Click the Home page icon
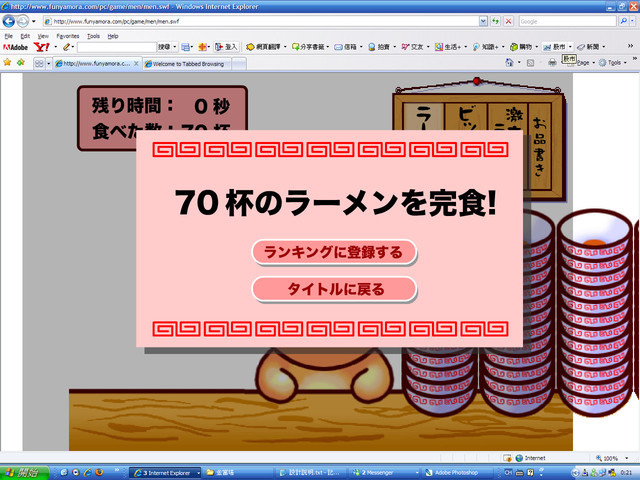Screen dimensions: 640x480 click(509, 62)
